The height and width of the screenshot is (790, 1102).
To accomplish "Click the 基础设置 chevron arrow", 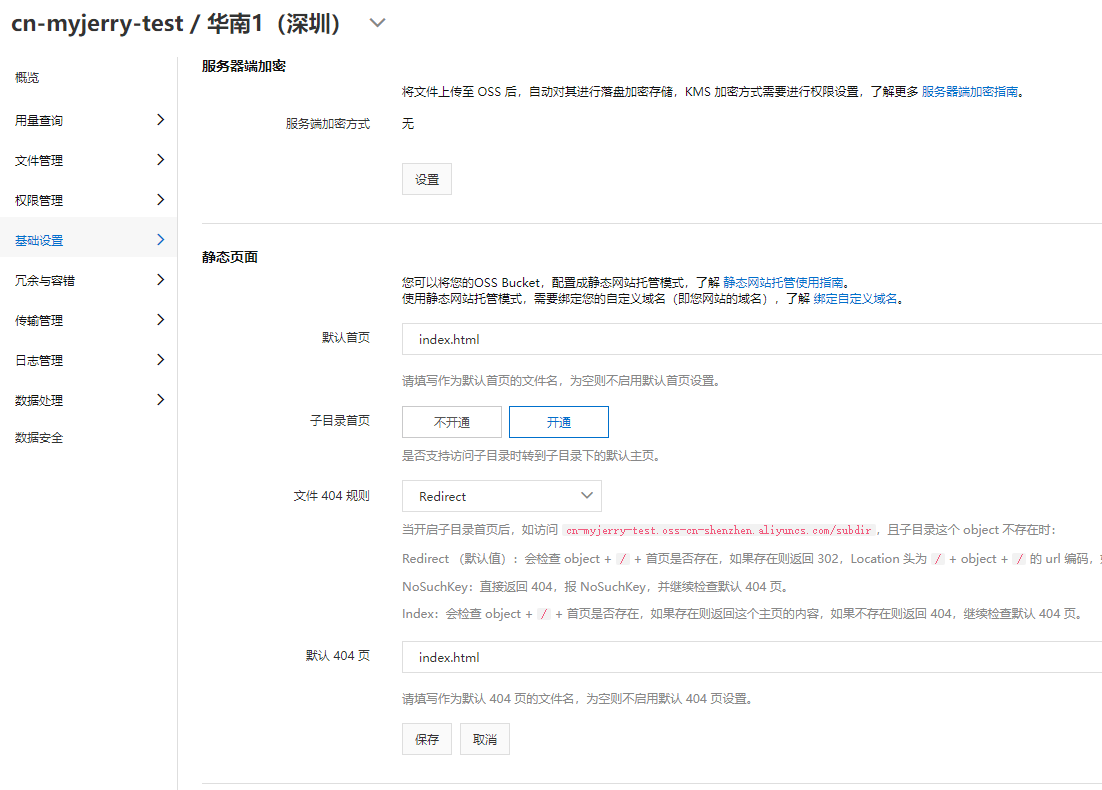I will 160,240.
